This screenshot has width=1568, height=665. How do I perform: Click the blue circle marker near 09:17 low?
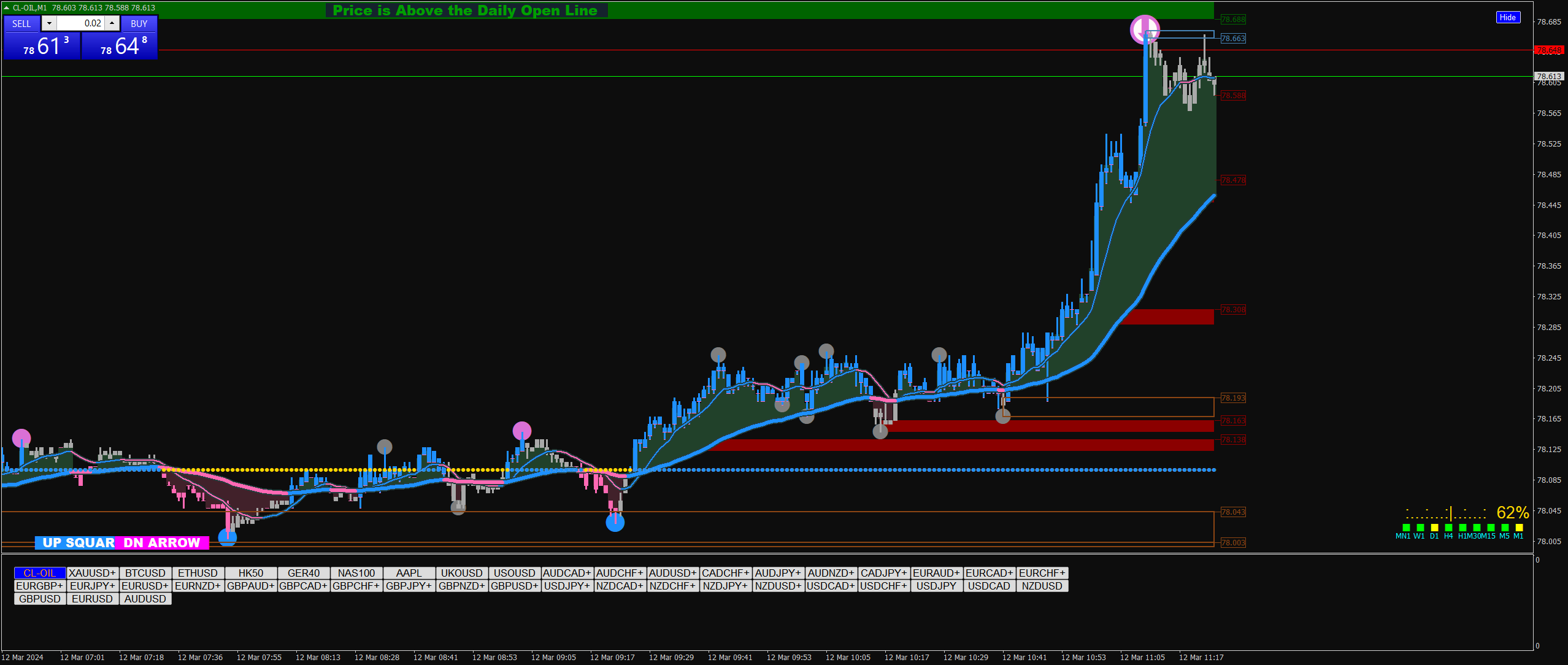tap(615, 523)
